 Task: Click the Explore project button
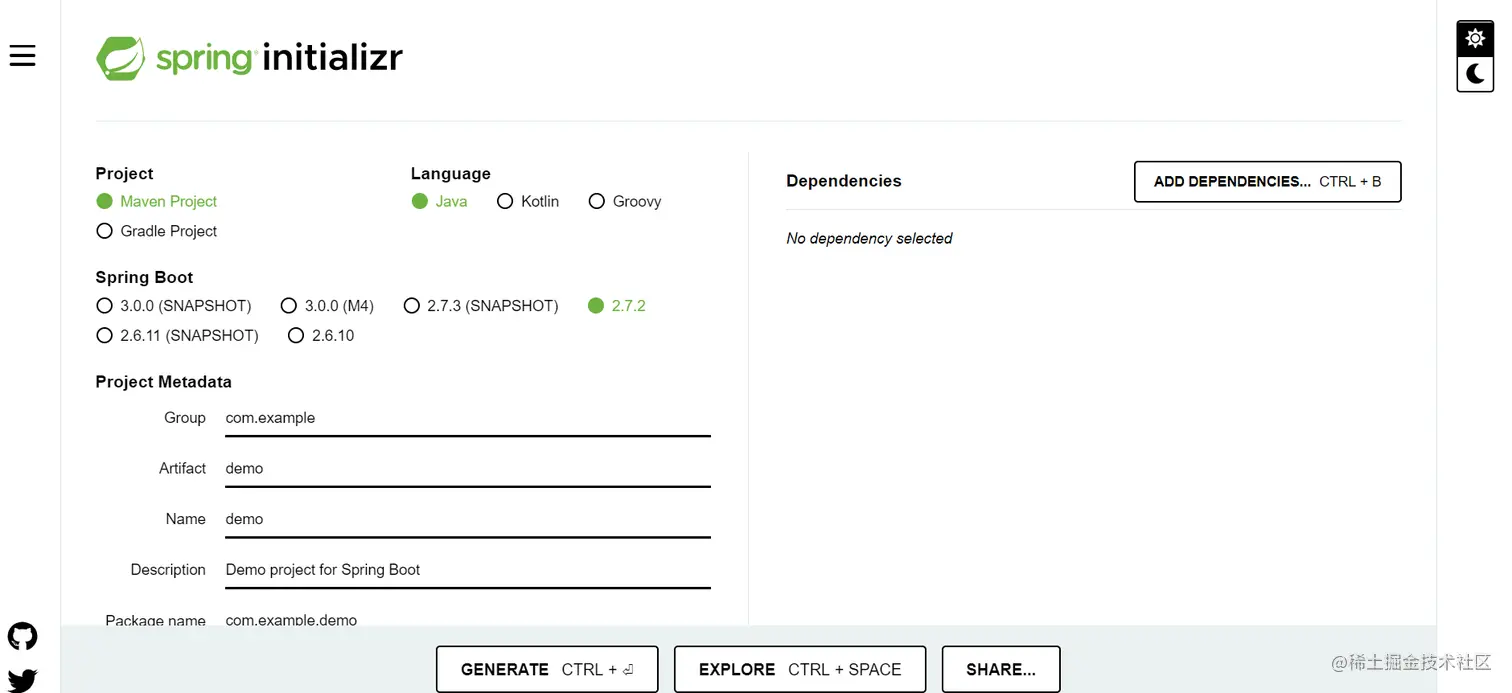coord(800,669)
